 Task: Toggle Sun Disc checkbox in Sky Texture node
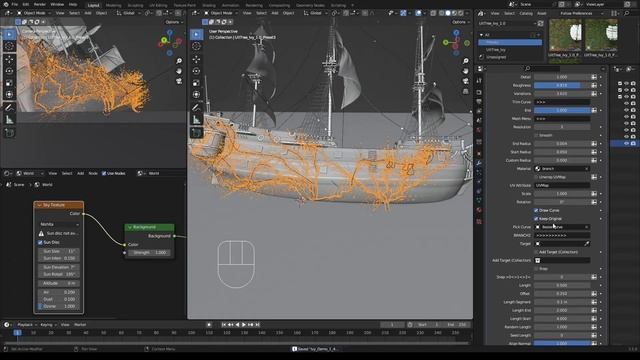pyautogui.click(x=40, y=242)
